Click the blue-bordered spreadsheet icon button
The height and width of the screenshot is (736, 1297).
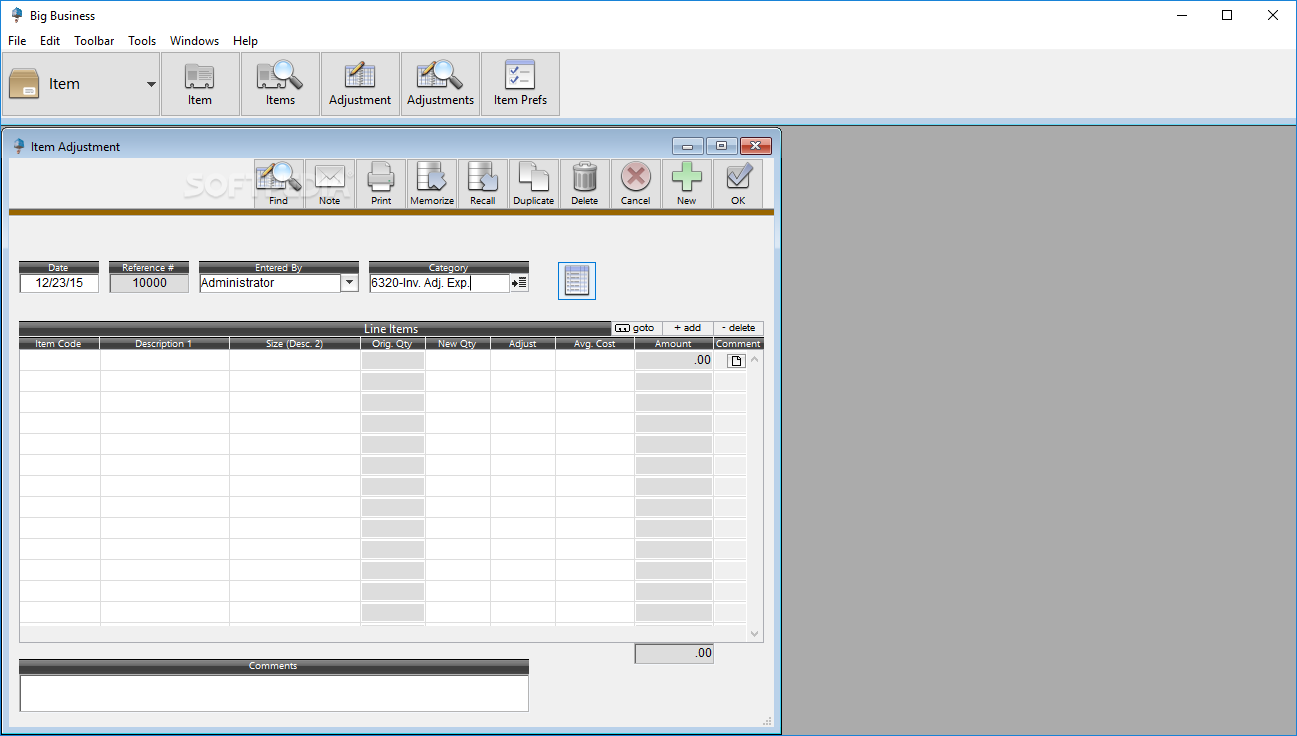pos(577,281)
